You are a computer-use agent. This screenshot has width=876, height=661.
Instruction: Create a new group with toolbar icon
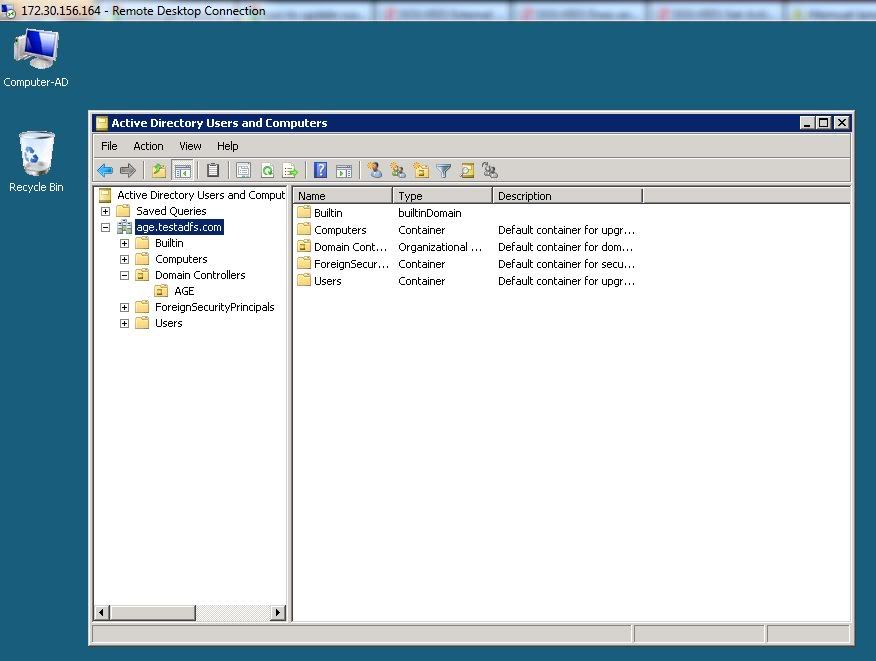click(398, 170)
